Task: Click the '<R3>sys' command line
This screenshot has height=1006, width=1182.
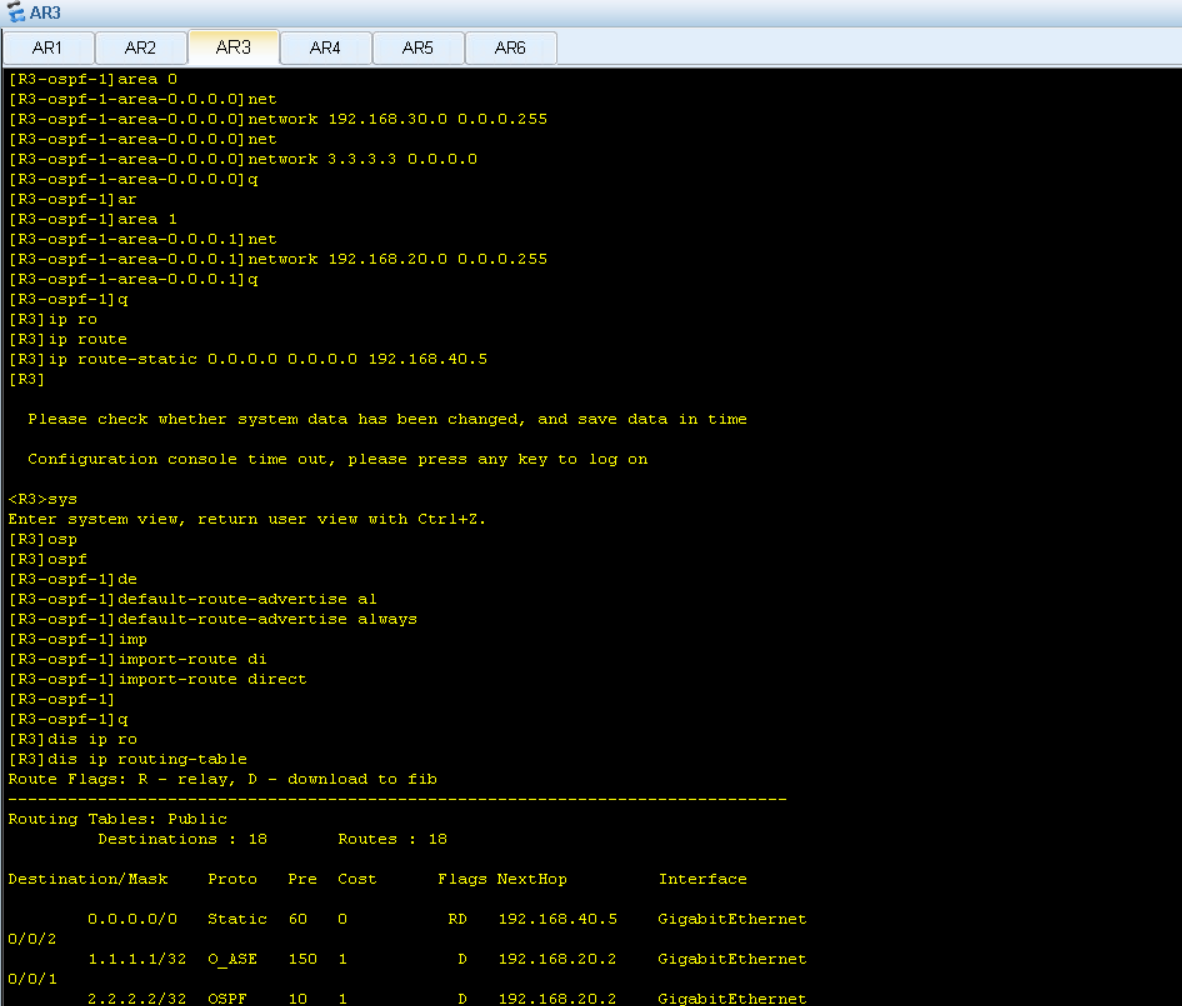Action: [43, 500]
